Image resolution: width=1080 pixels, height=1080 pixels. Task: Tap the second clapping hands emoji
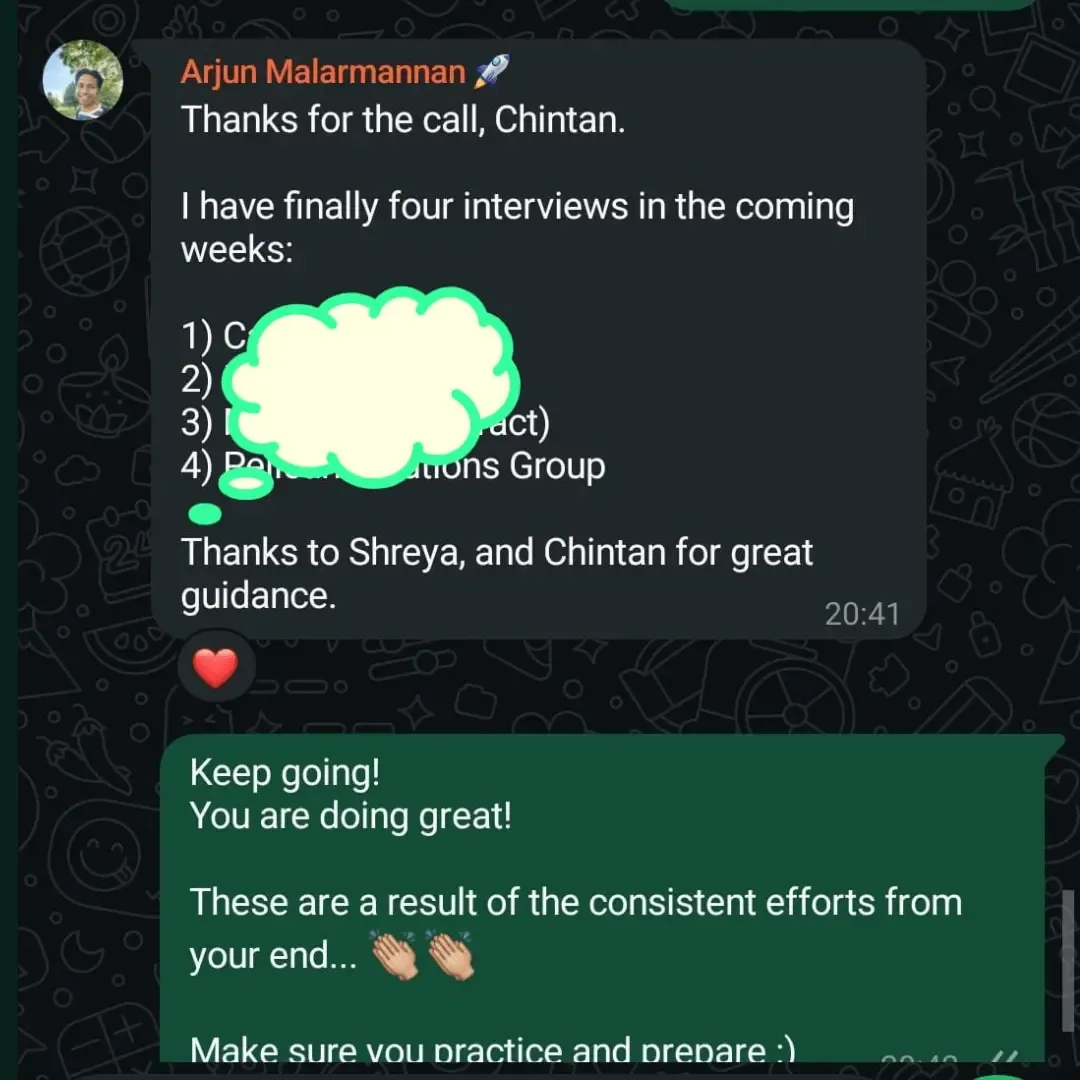[x=450, y=955]
